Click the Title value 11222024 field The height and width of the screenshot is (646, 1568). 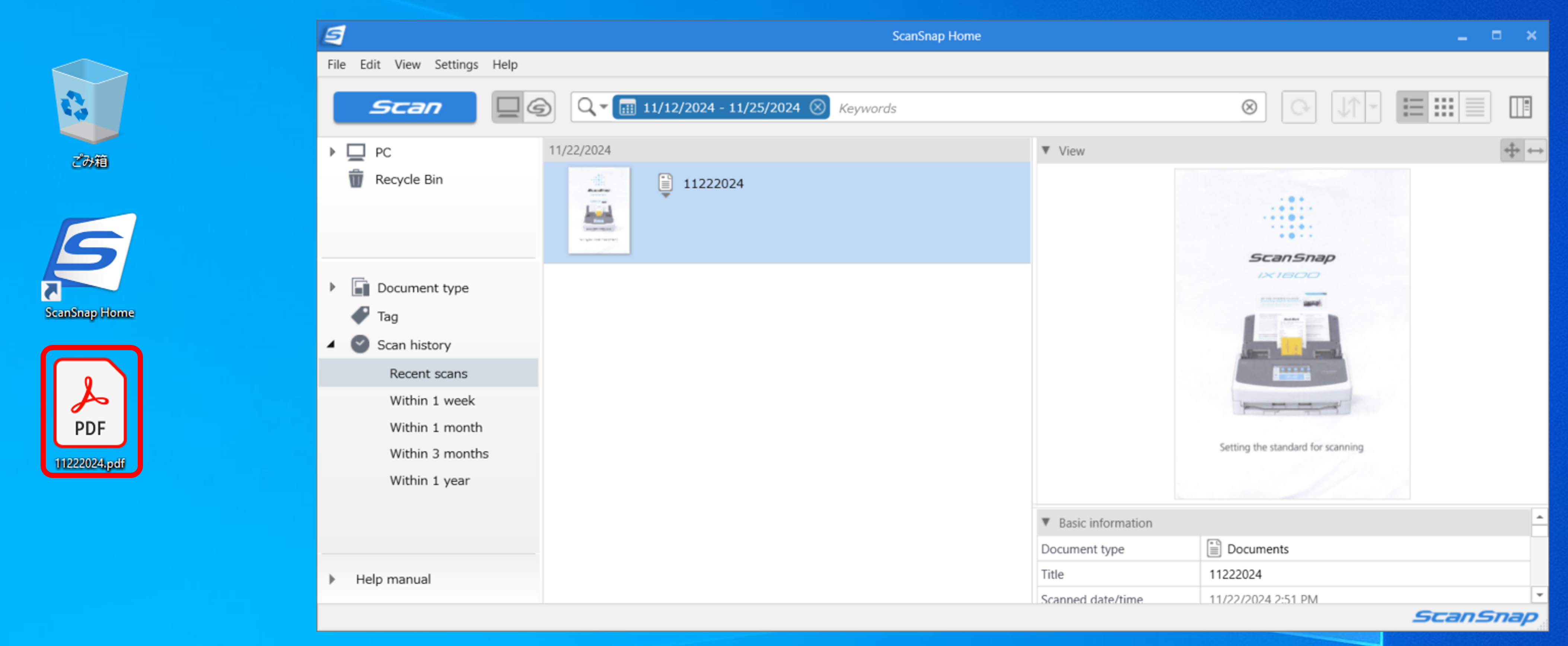click(x=1365, y=574)
